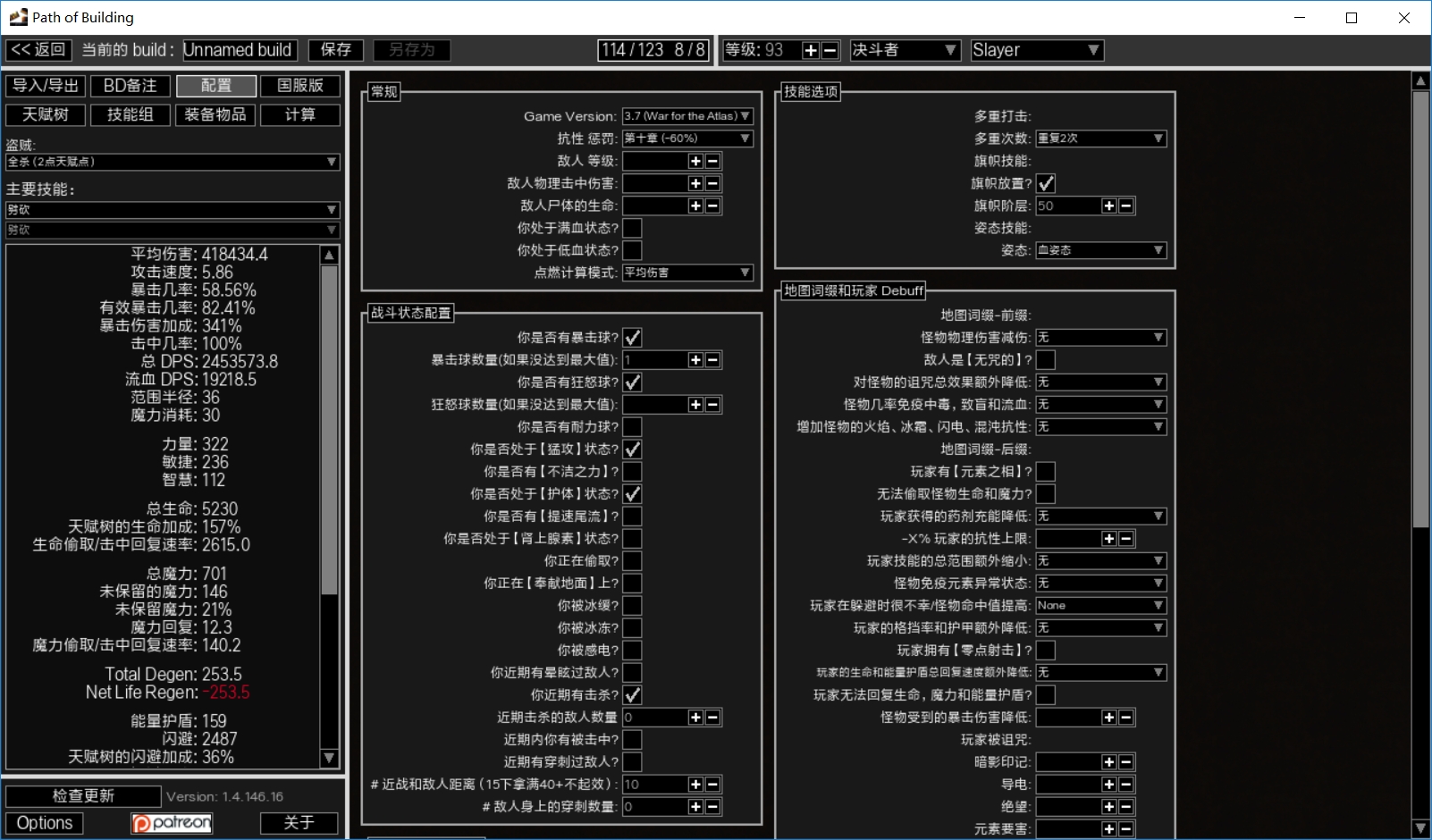Increase character level with plus button
The width and height of the screenshot is (1432, 840).
click(x=811, y=50)
